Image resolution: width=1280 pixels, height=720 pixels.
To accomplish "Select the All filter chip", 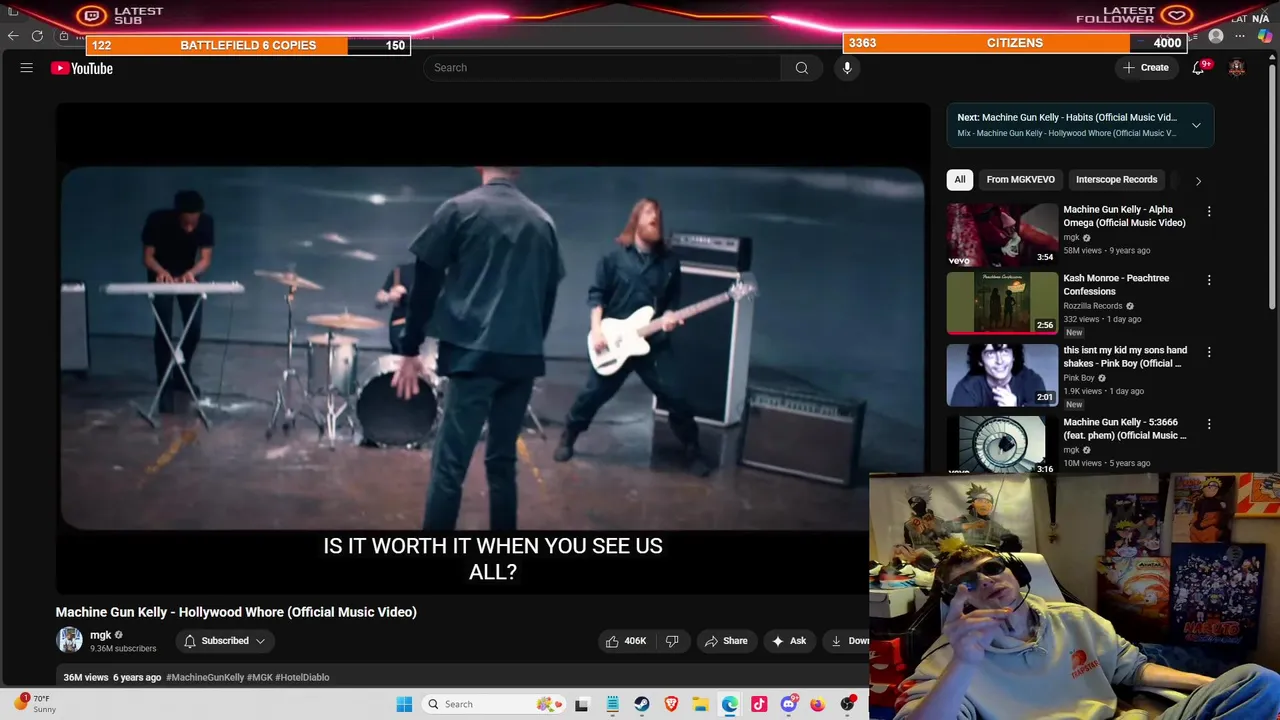I will (960, 180).
